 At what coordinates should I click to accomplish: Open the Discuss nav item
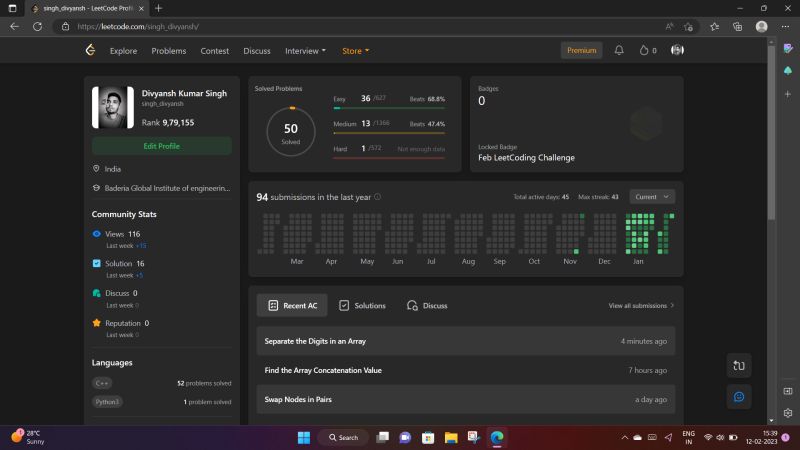point(257,51)
